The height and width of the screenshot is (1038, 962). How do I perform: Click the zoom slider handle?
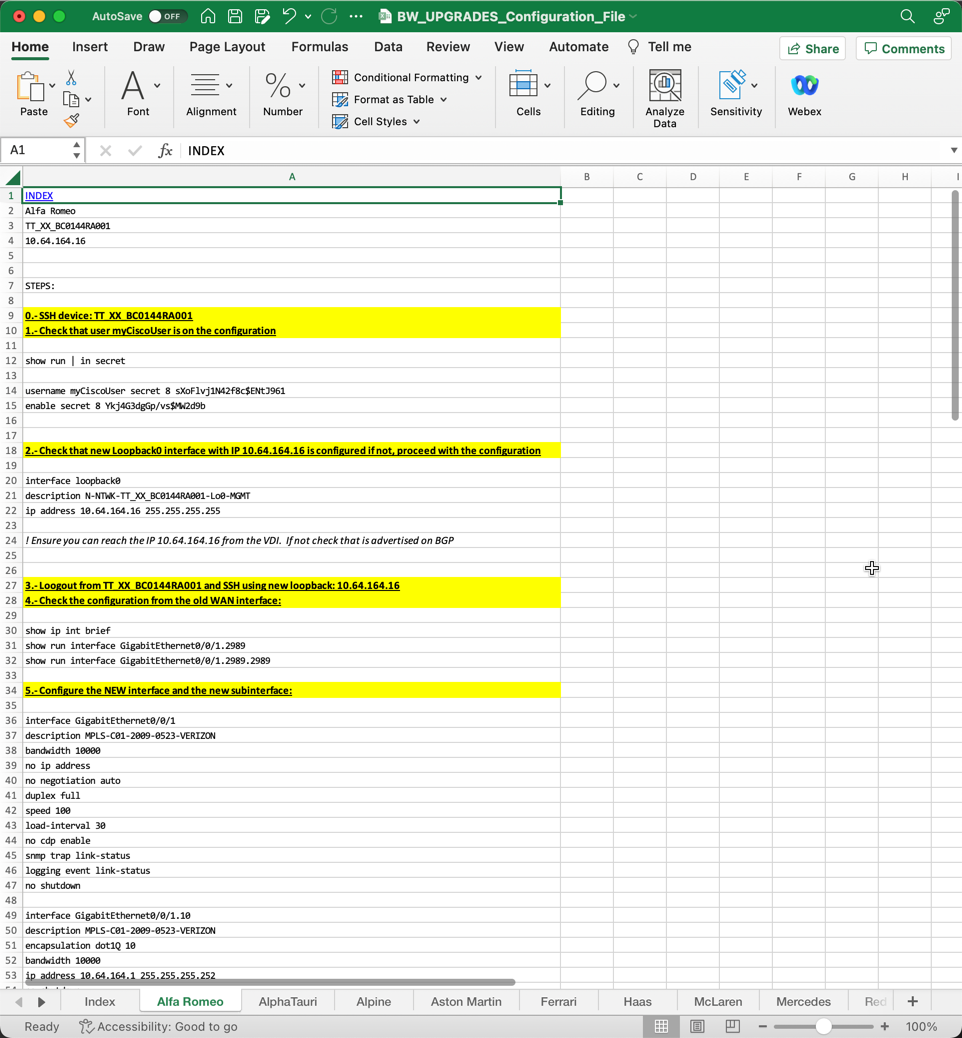point(823,1027)
